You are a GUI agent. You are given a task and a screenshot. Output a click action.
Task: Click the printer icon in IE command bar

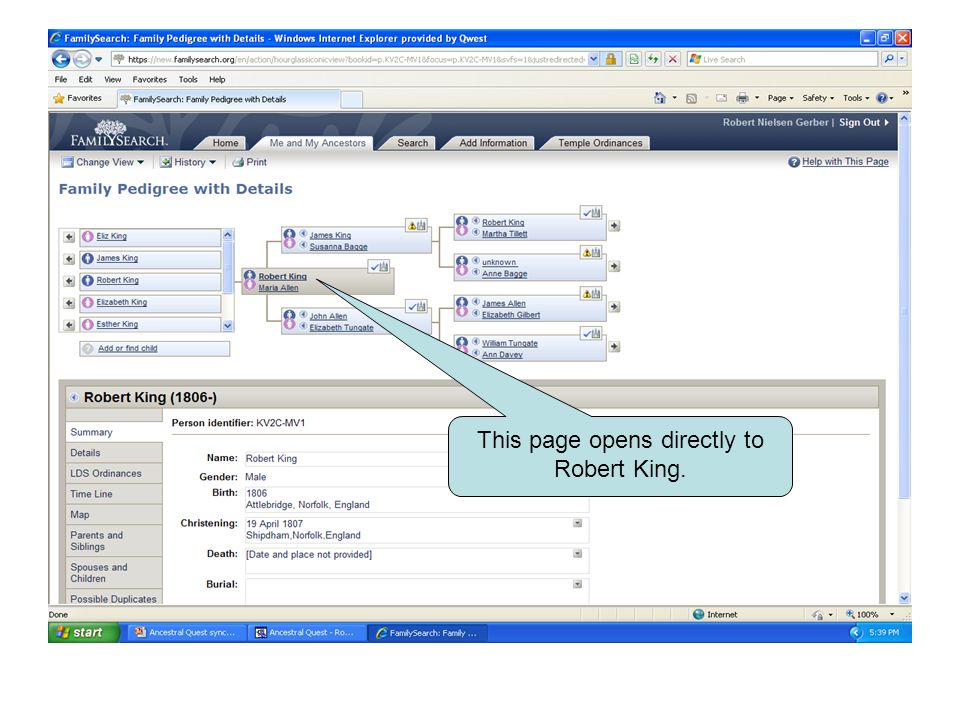pos(742,98)
